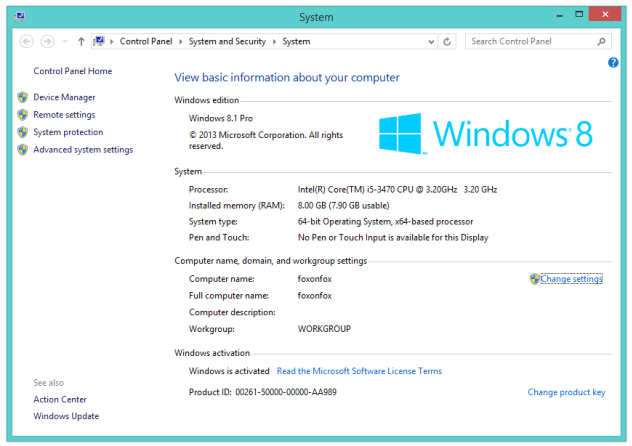Image resolution: width=632 pixels, height=446 pixels.
Task: Click shield icon next to Change settings
Action: pyautogui.click(x=534, y=279)
